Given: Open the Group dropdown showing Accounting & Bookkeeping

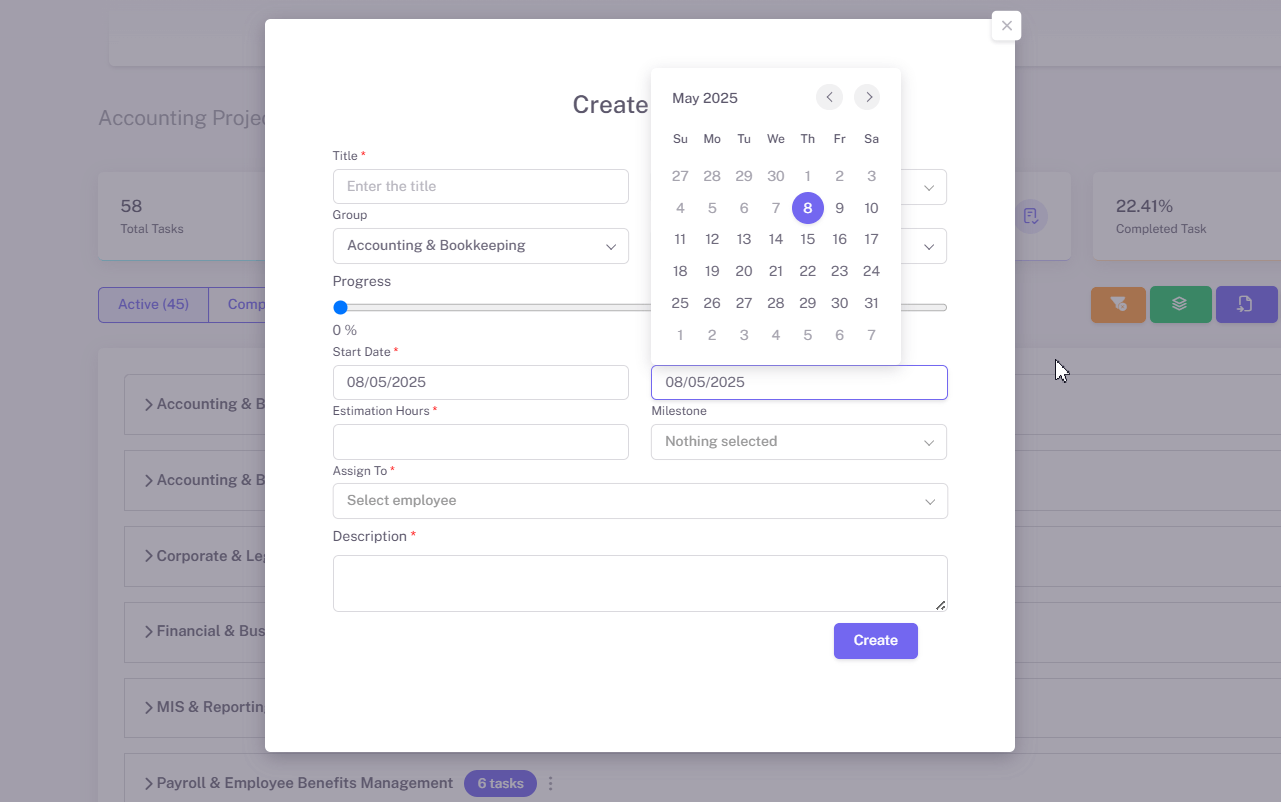Looking at the screenshot, I should [481, 246].
